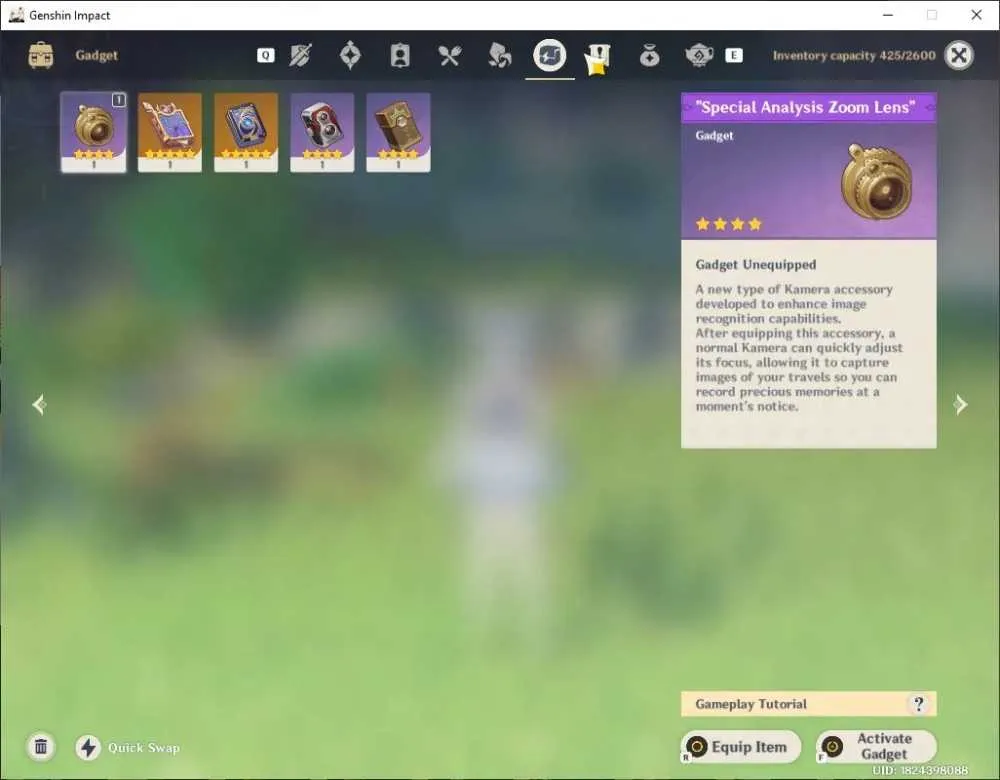The image size is (1000, 780).
Task: Click the Activate Gadget button
Action: coord(876,747)
